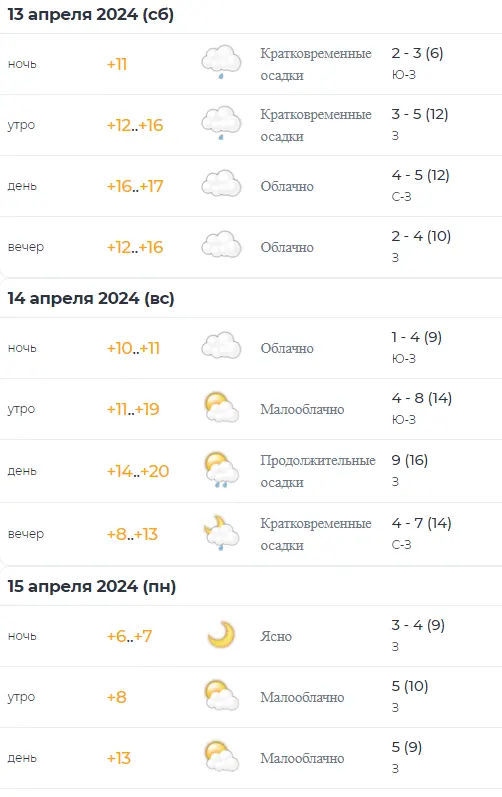Click the Ясно description on April 15
This screenshot has height=797, width=502.
(x=276, y=636)
